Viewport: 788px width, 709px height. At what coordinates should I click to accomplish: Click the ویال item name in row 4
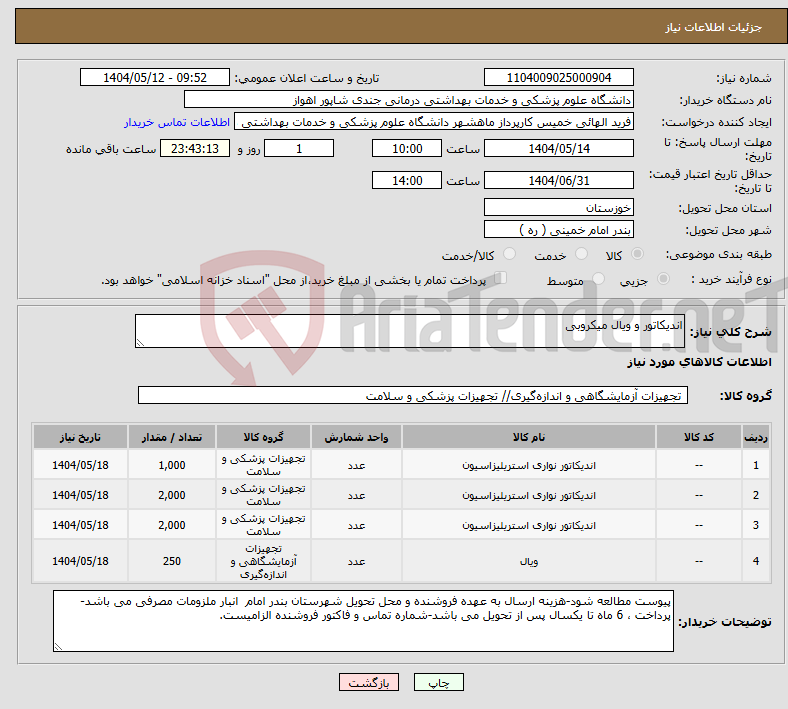click(529, 561)
